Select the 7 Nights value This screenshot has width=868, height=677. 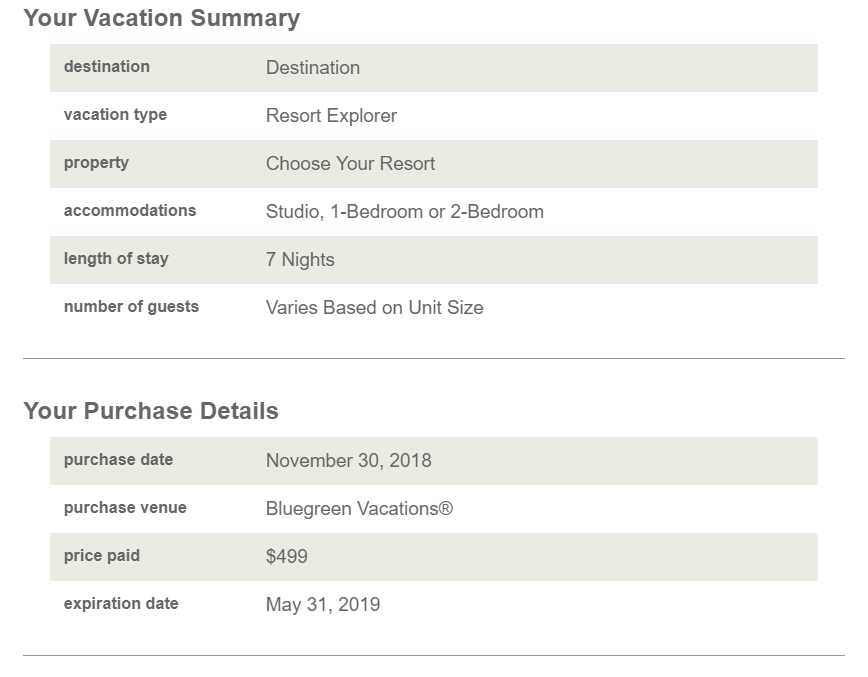(x=300, y=260)
